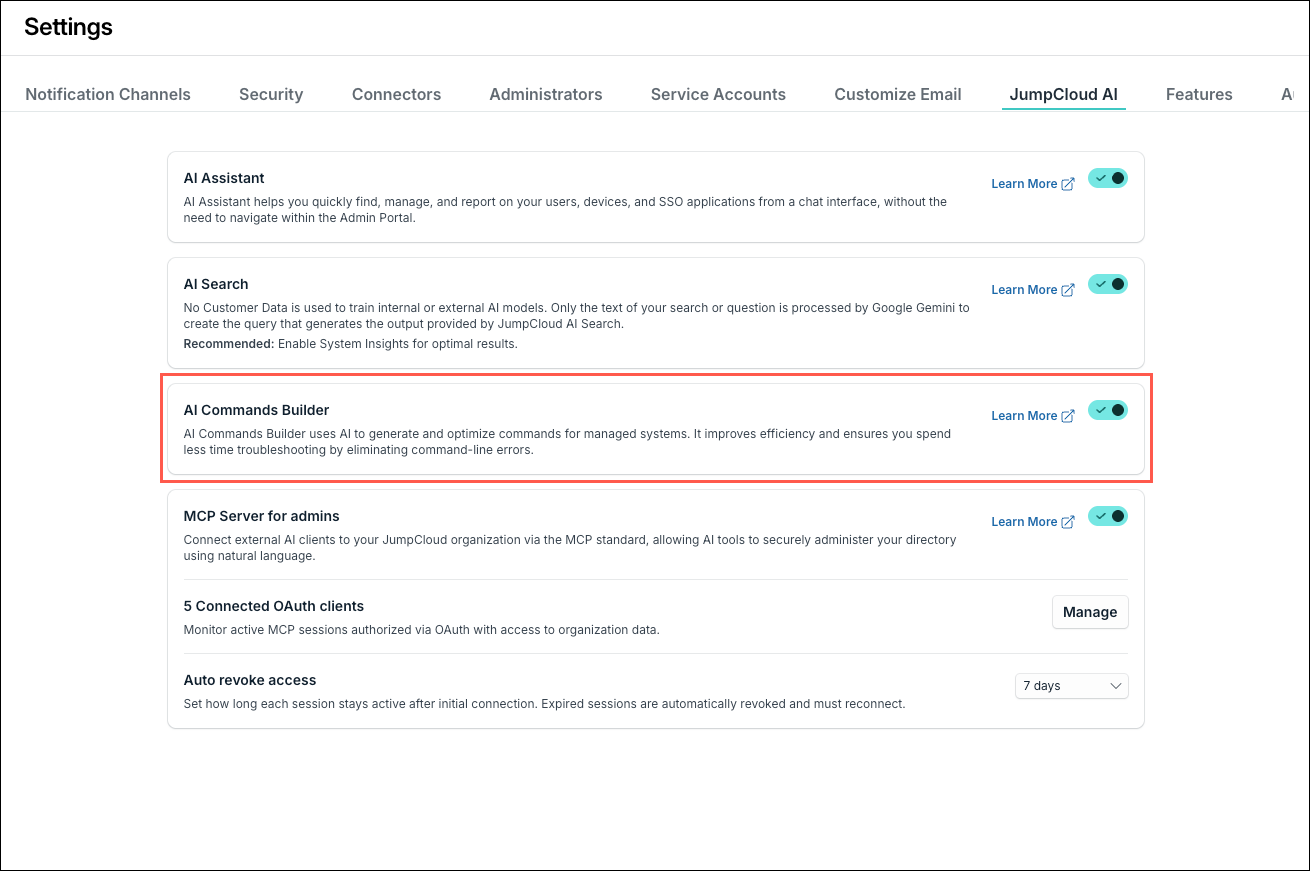Open the AI Commands Builder Learn More link
The image size is (1310, 871).
[1024, 416]
